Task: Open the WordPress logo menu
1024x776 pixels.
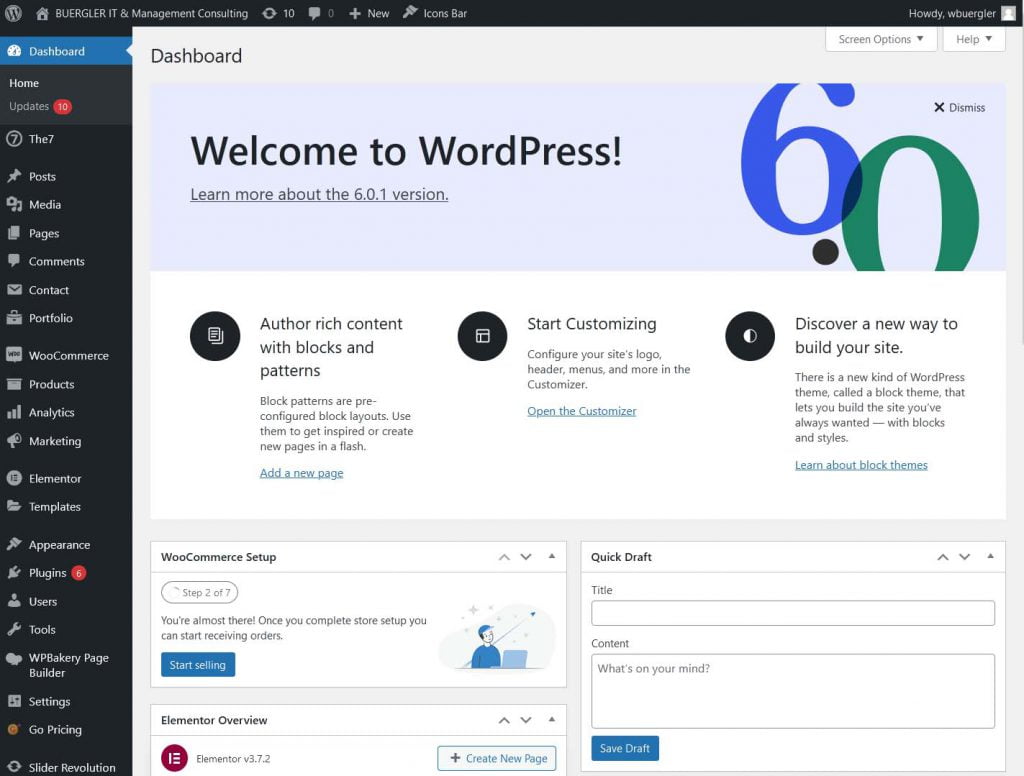Action: [13, 13]
